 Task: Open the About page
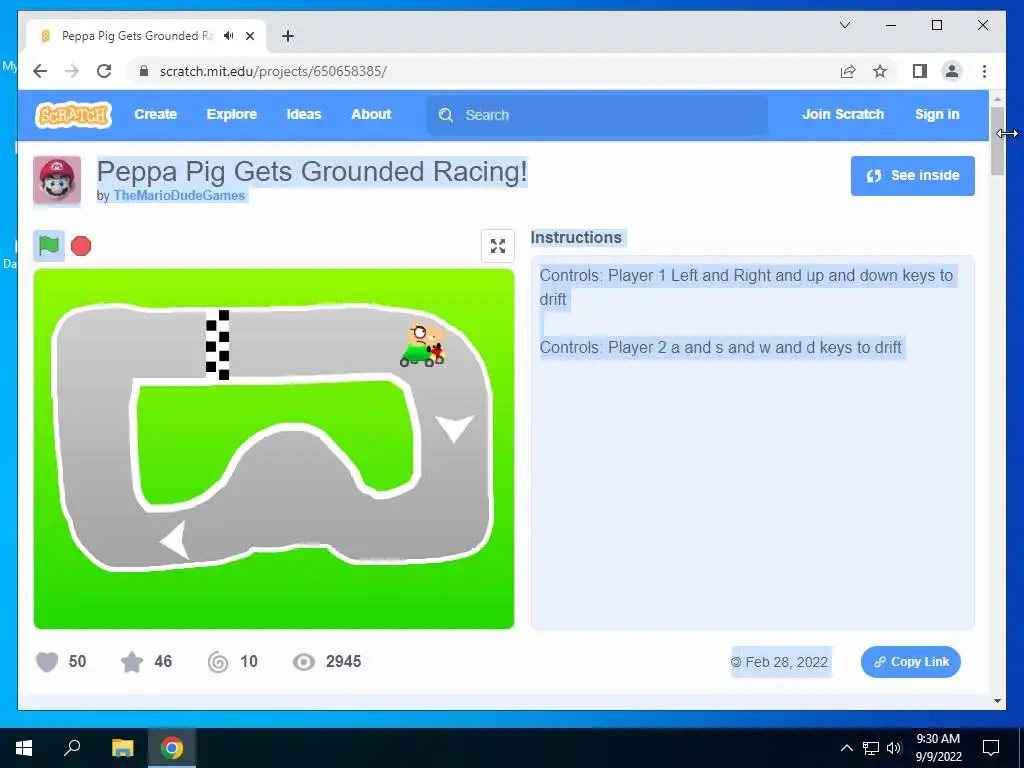point(371,114)
